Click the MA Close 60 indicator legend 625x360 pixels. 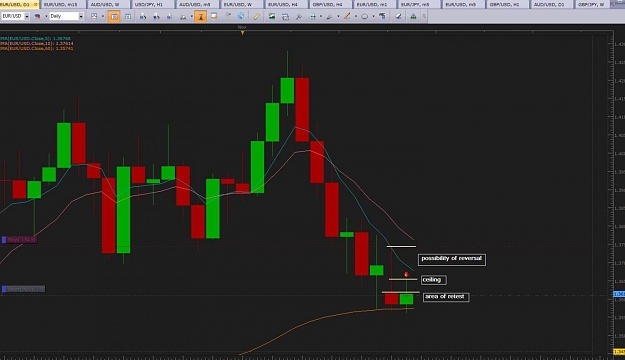36,48
